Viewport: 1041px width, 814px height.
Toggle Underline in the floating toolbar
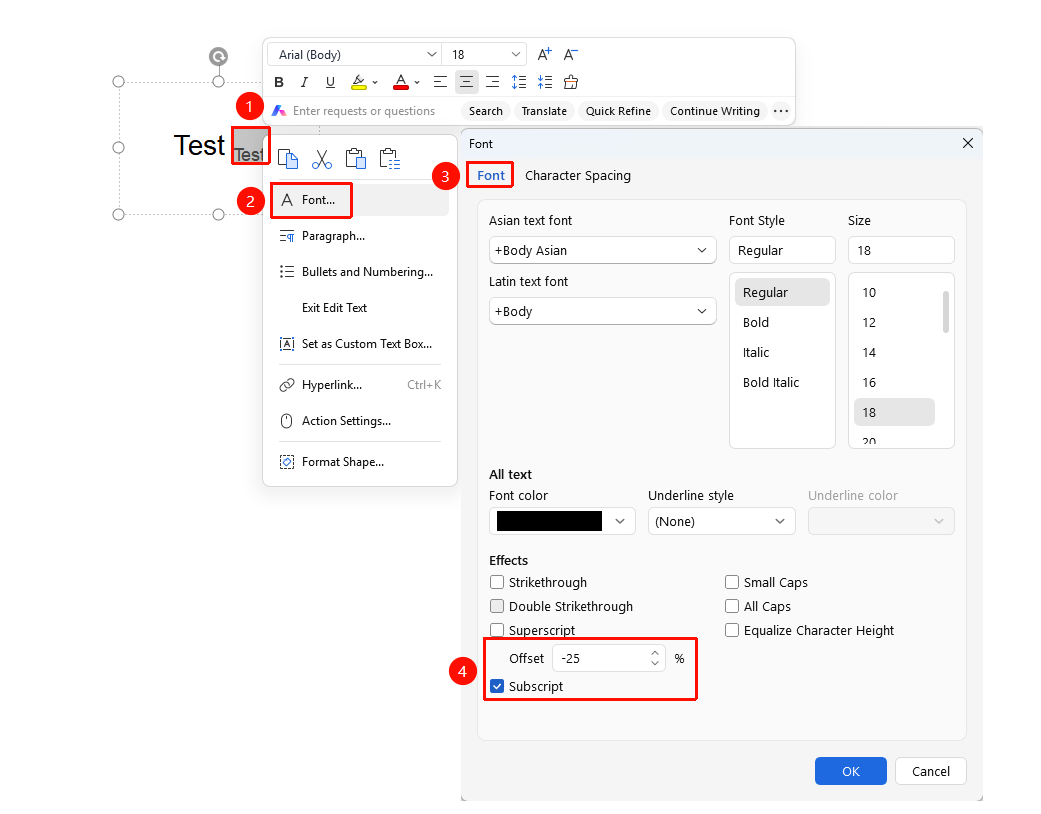point(330,82)
